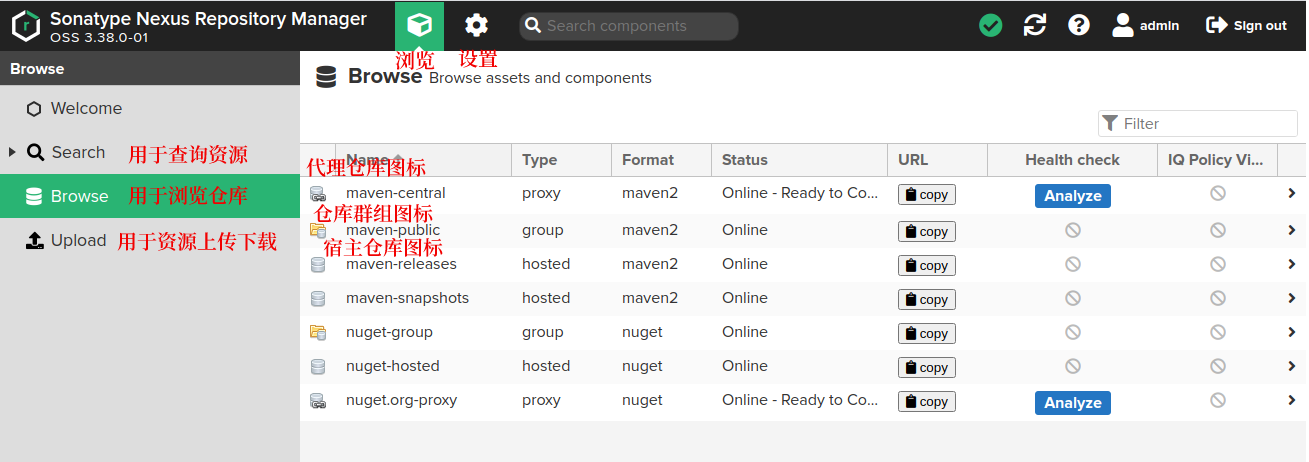Click the admin user profile icon
The image size is (1309, 462).
1123,26
